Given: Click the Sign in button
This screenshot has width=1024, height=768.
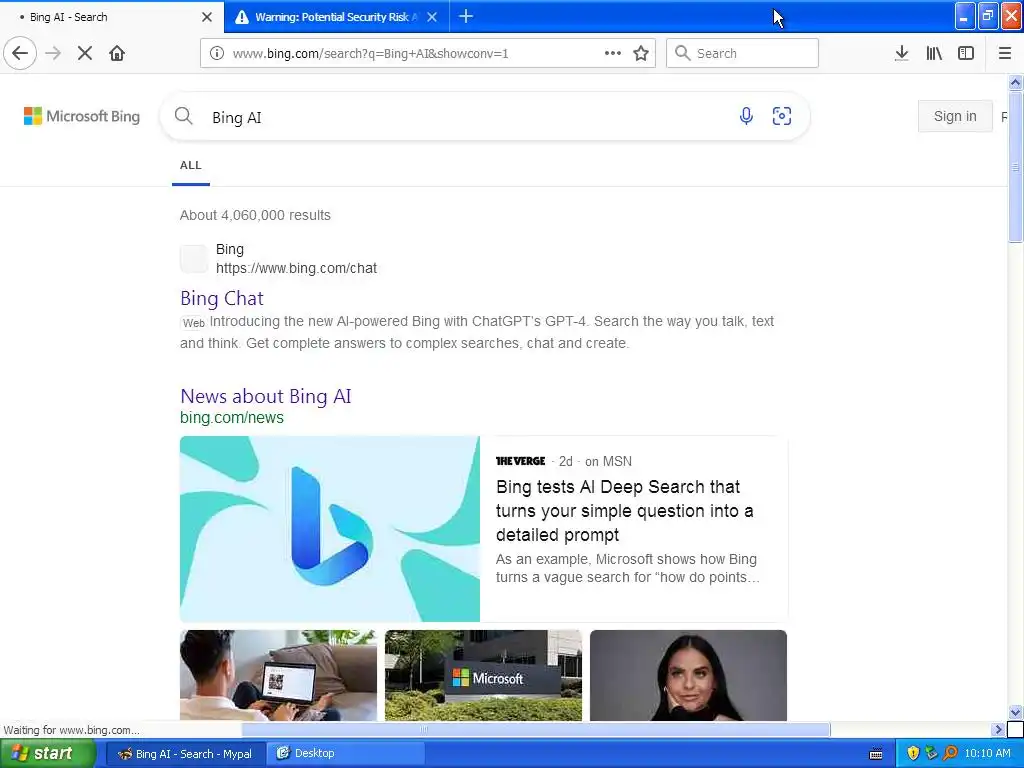Looking at the screenshot, I should click(x=955, y=116).
